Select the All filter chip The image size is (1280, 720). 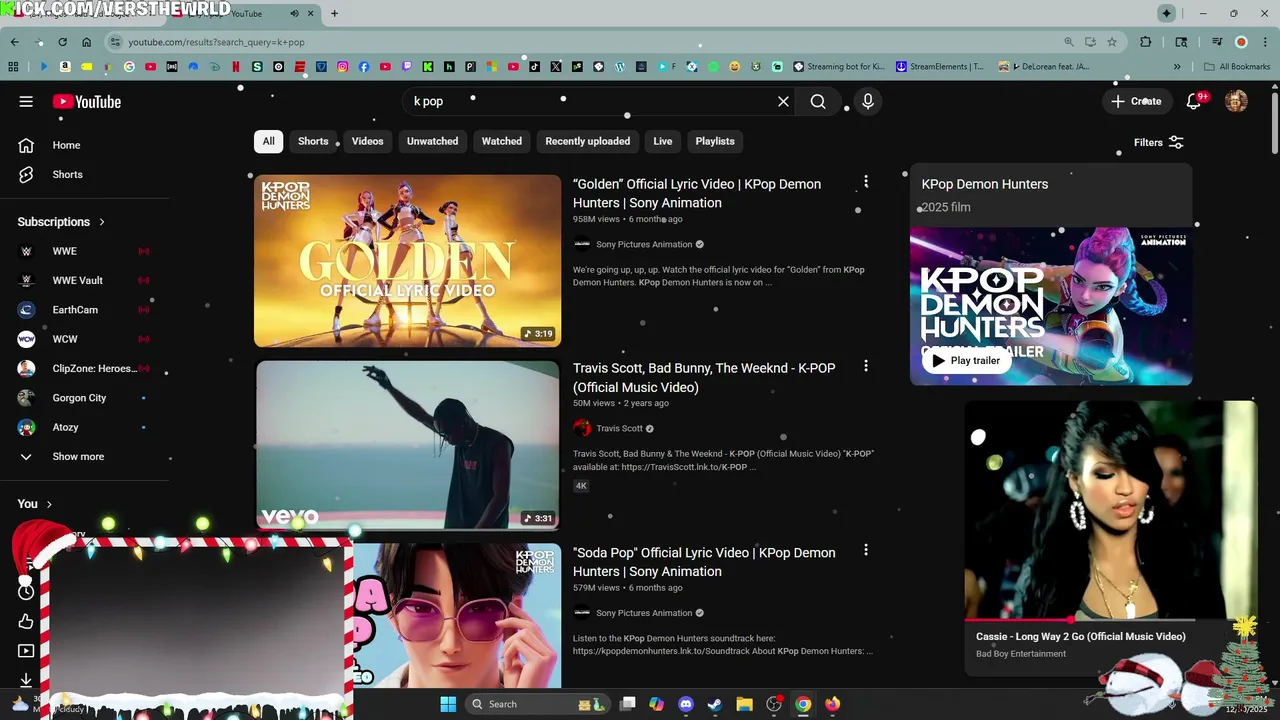268,141
